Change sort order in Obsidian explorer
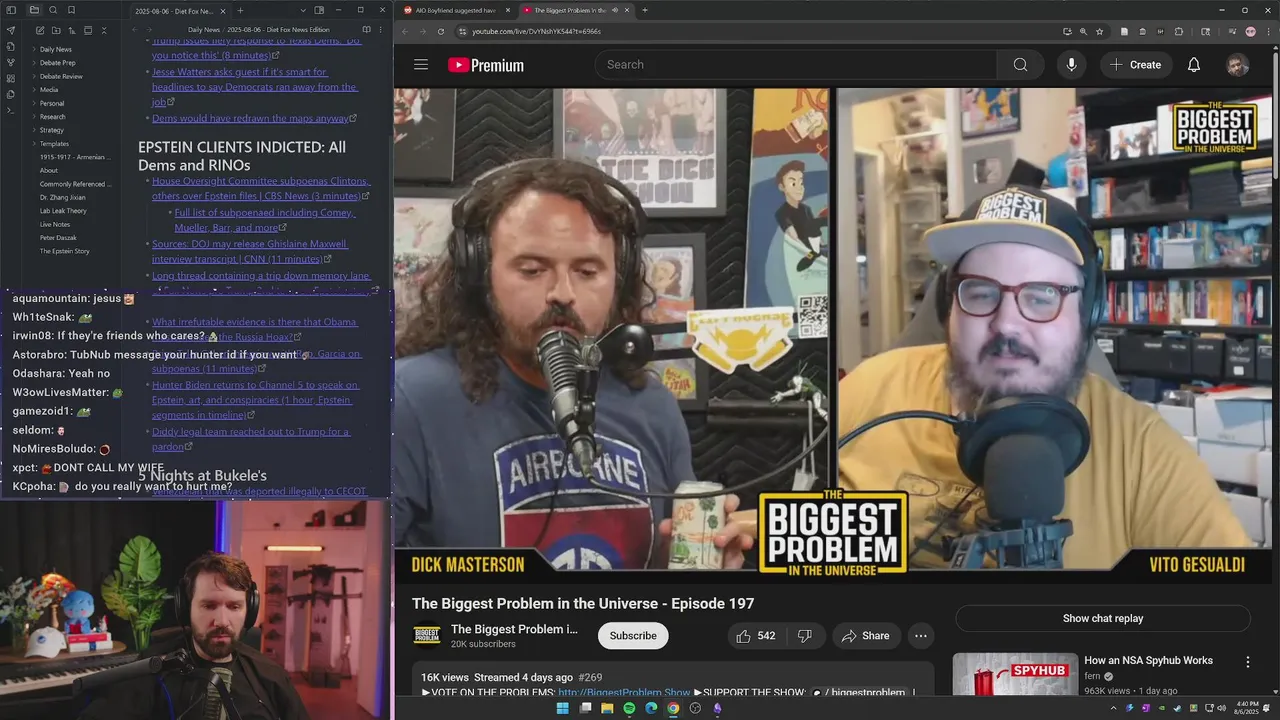 click(x=72, y=31)
